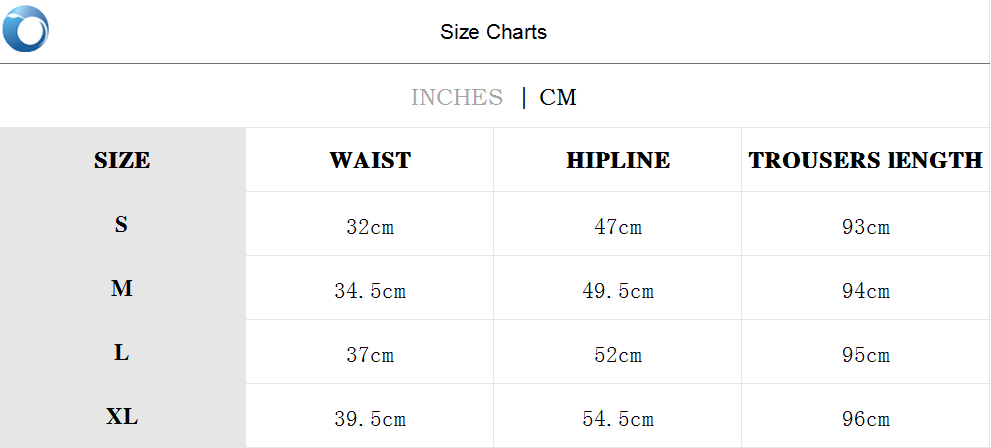Select the XL size row label
The image size is (991, 448).
coord(122,417)
